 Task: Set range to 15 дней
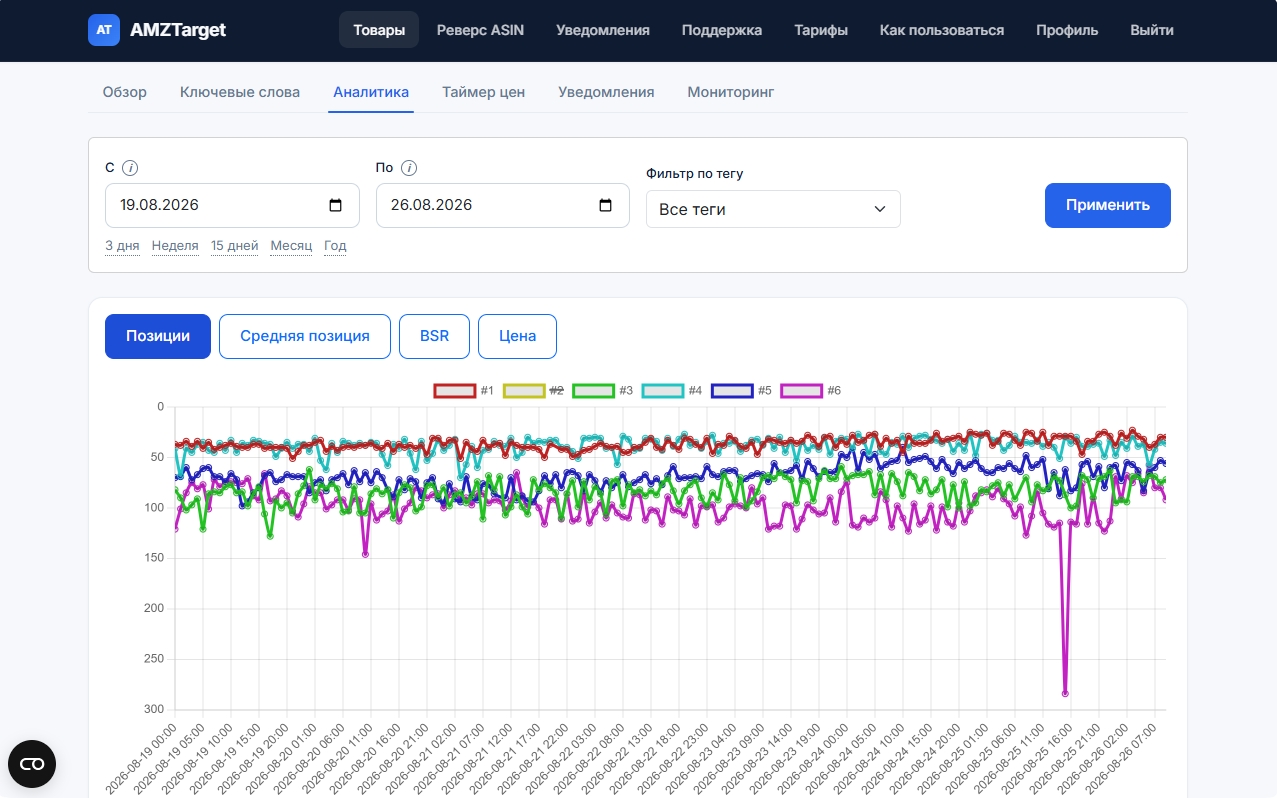click(x=235, y=246)
